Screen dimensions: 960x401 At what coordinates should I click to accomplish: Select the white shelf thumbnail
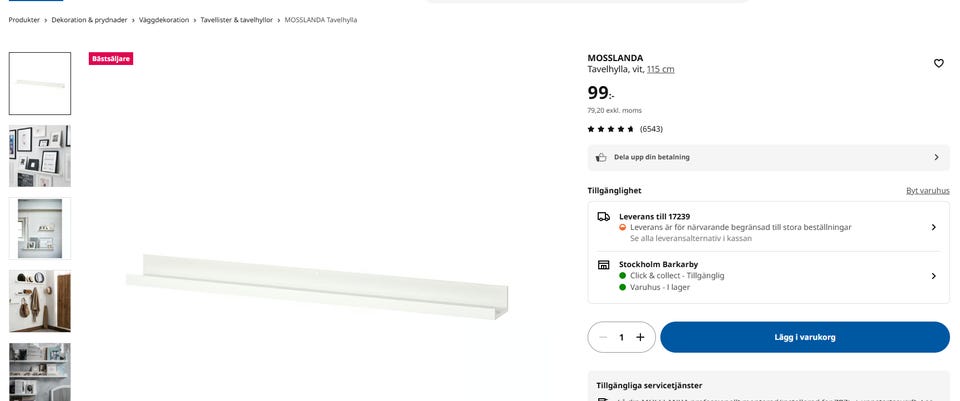[40, 83]
